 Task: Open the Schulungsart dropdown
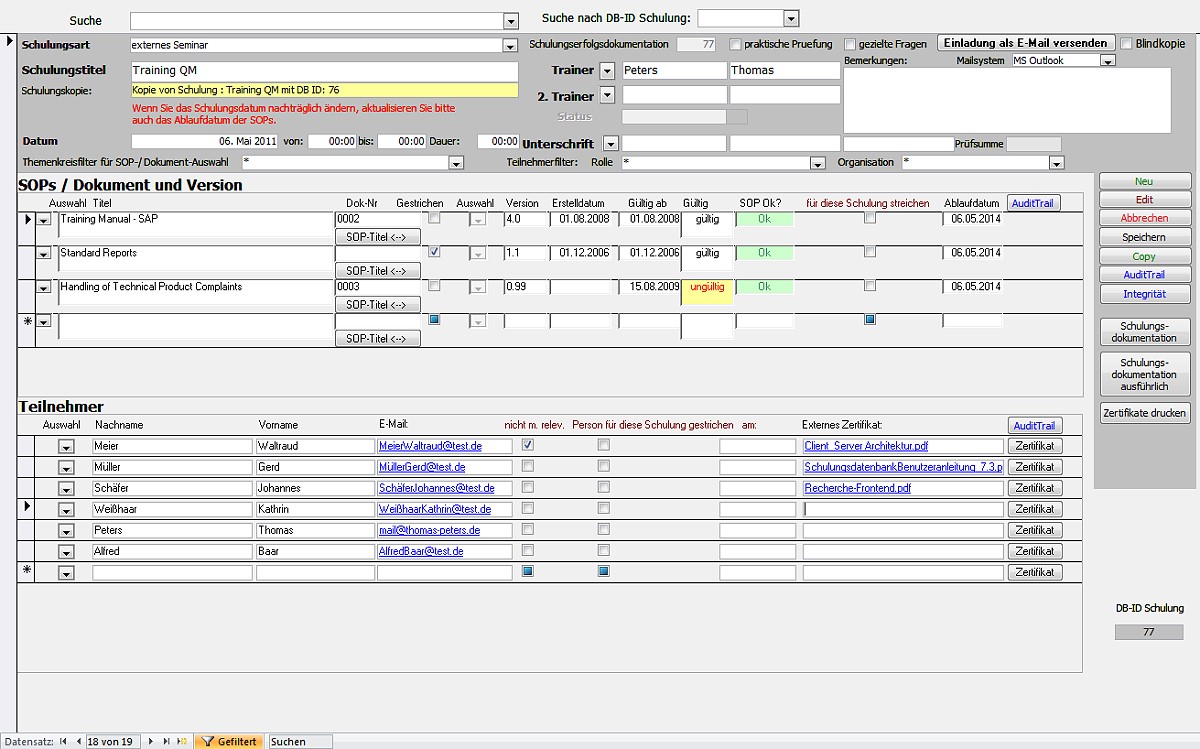pos(510,45)
